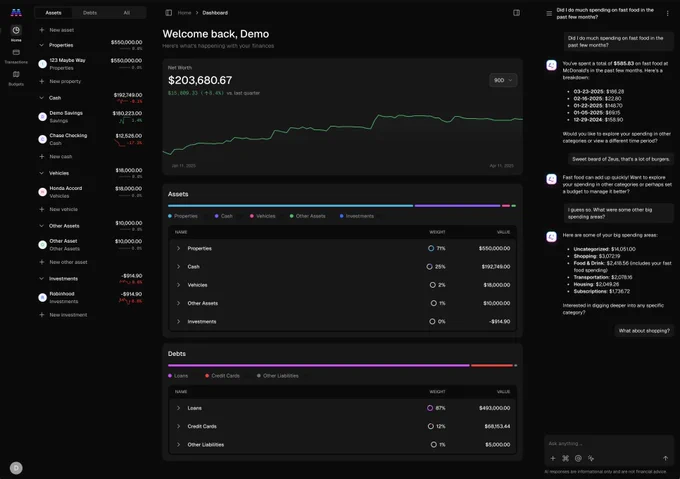Viewport: 680px width, 479px height.
Task: Open the Budgets sidebar icon
Action: click(x=16, y=75)
